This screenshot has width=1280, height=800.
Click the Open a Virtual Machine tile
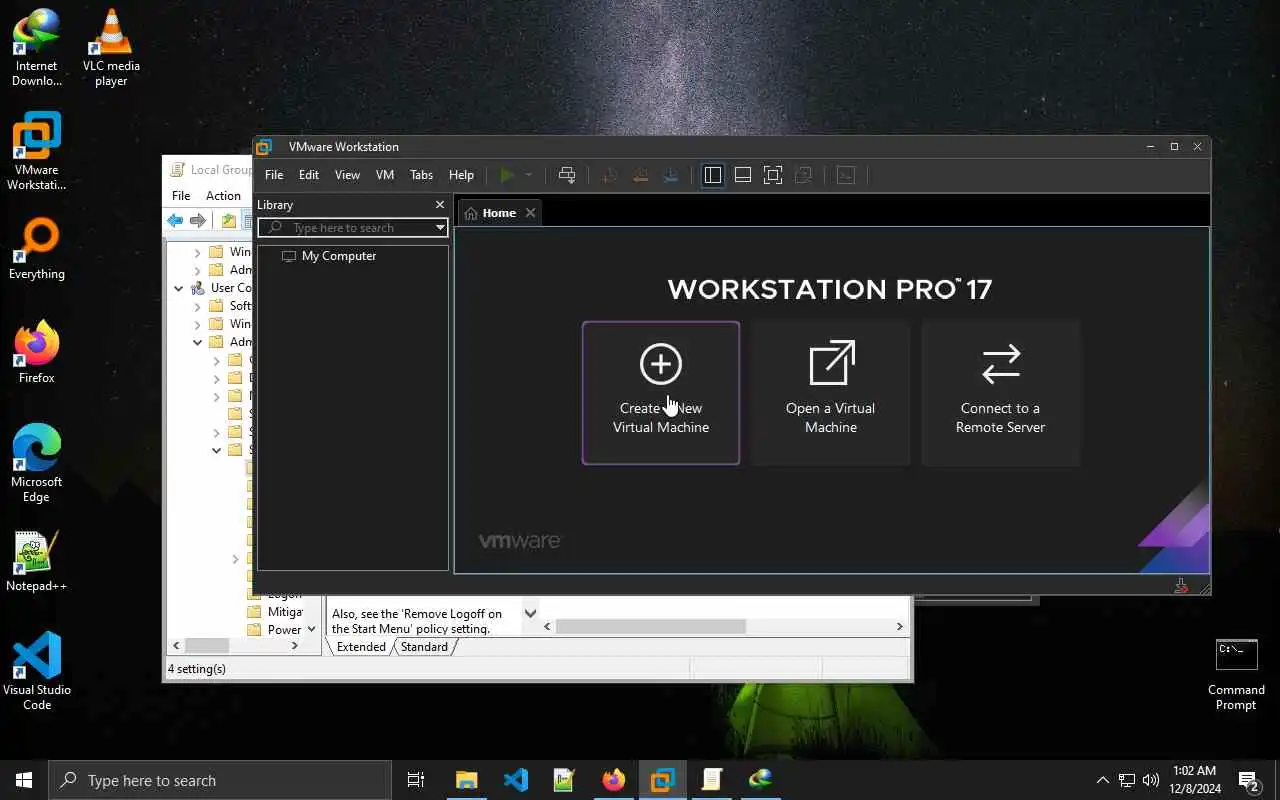[831, 393]
